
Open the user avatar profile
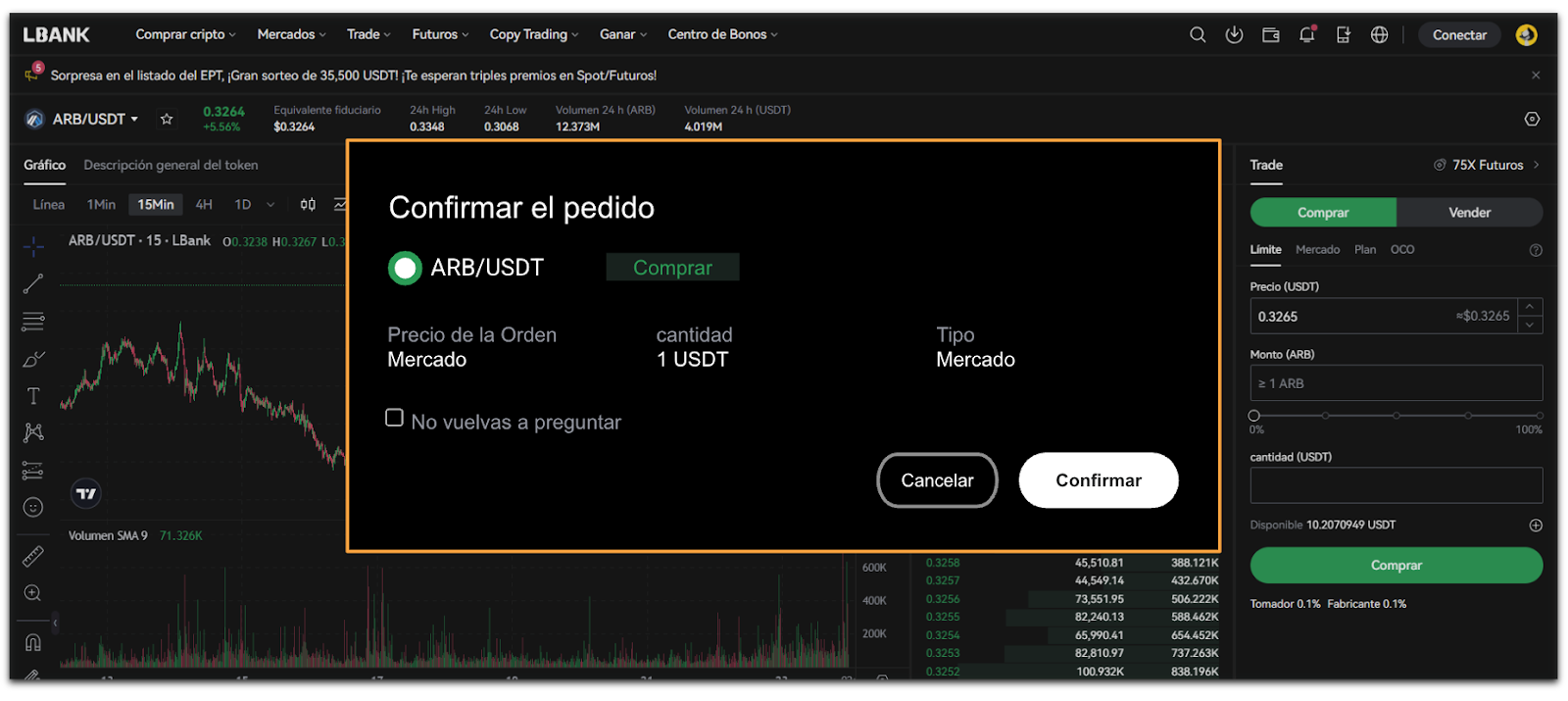(1526, 34)
